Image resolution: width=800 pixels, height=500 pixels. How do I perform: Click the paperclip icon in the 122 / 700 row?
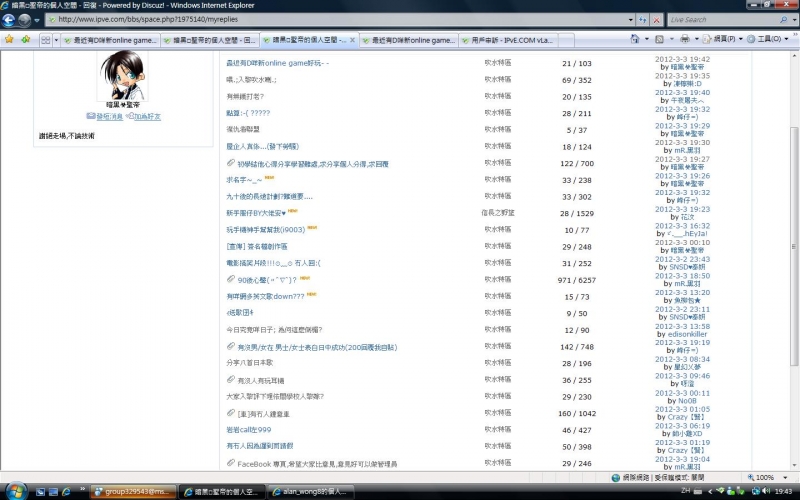pyautogui.click(x=231, y=163)
